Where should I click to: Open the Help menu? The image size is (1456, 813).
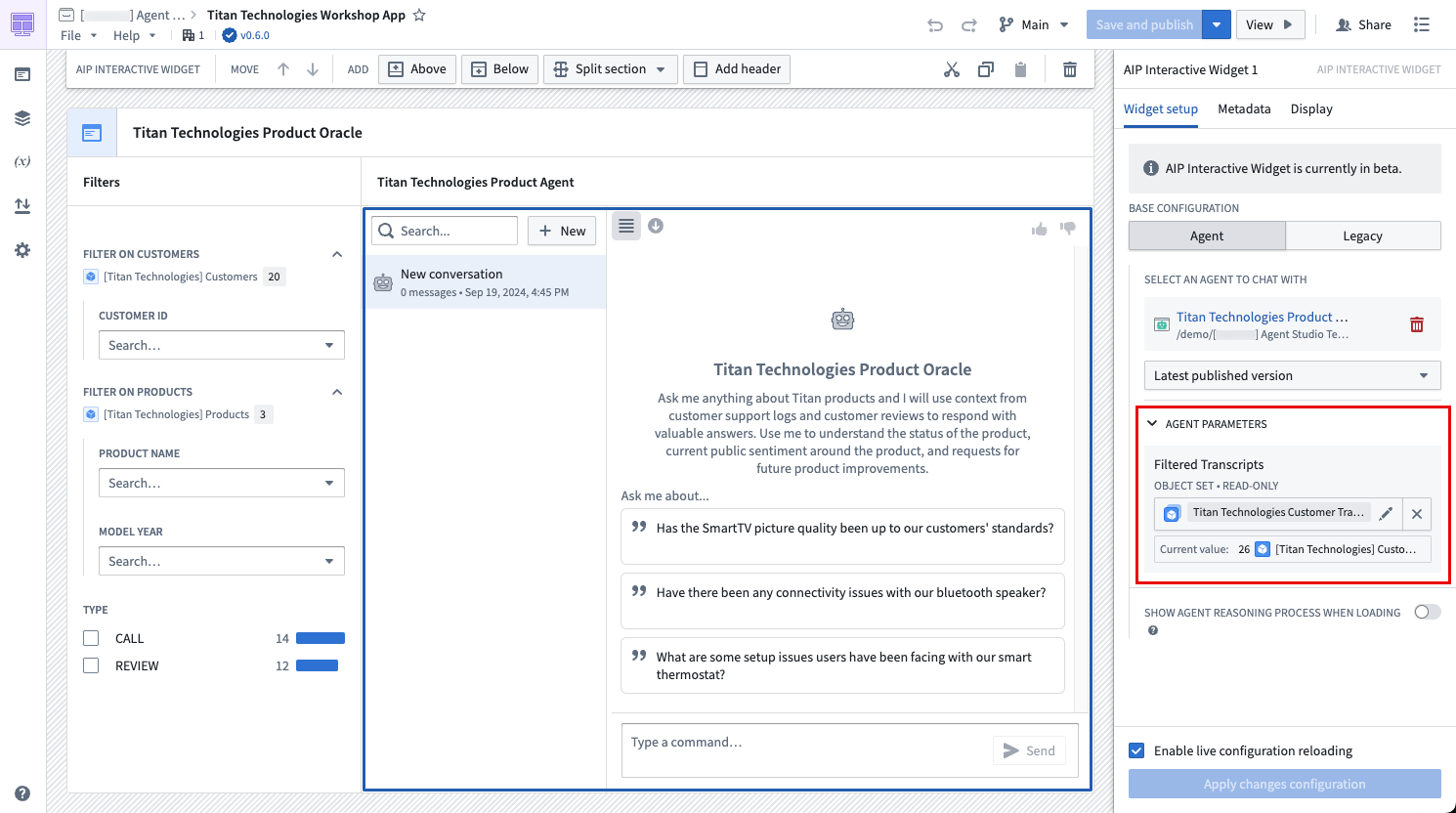134,35
